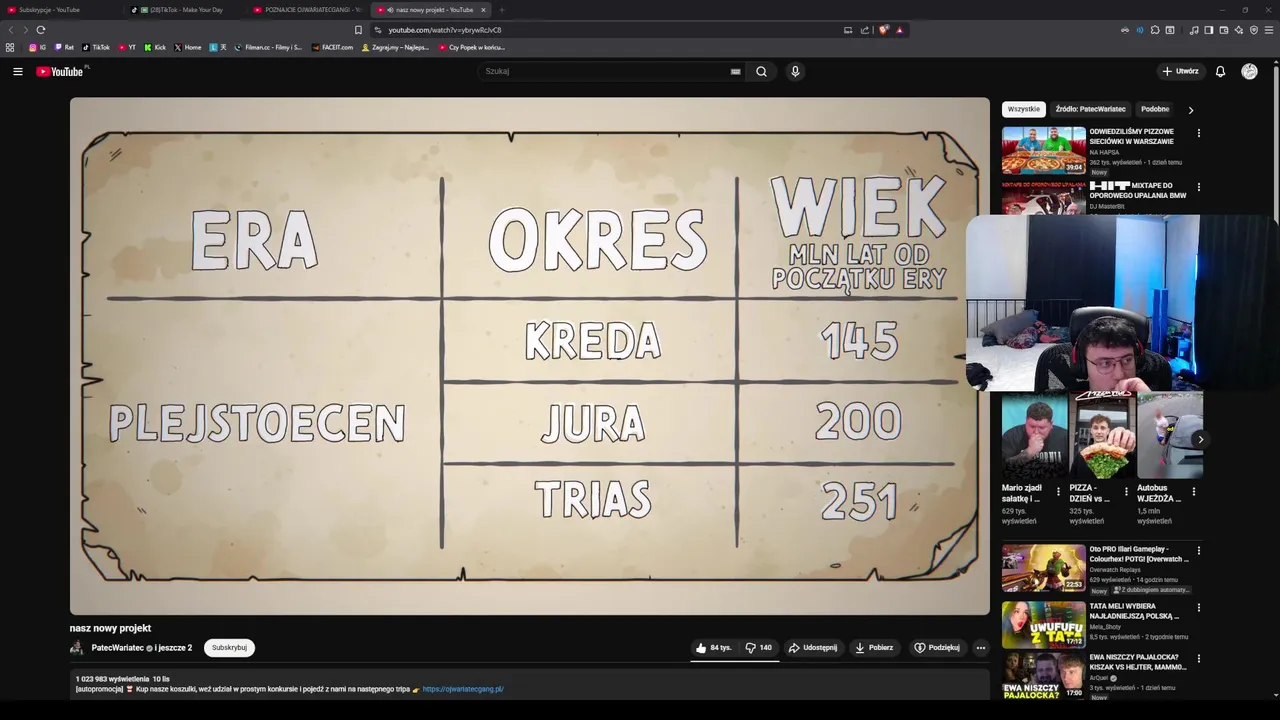The width and height of the screenshot is (1280, 720).
Task: Switch to the POZNAJCIE OJWARIATECGANG browser tab
Action: (x=308, y=10)
